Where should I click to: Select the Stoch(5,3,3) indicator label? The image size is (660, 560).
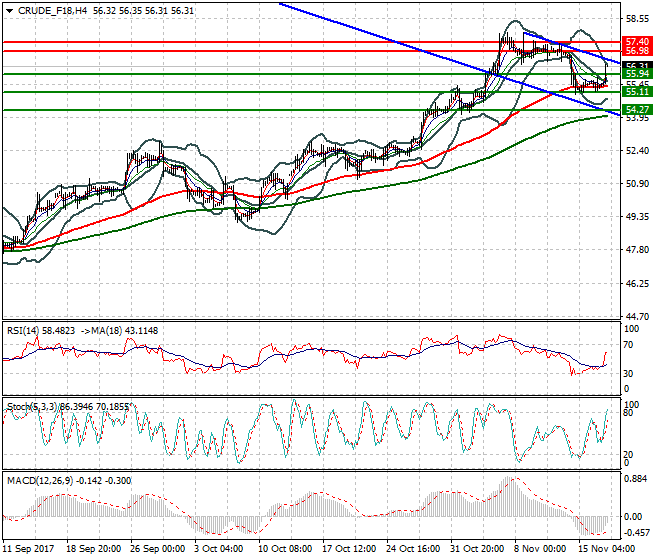pyautogui.click(x=33, y=407)
